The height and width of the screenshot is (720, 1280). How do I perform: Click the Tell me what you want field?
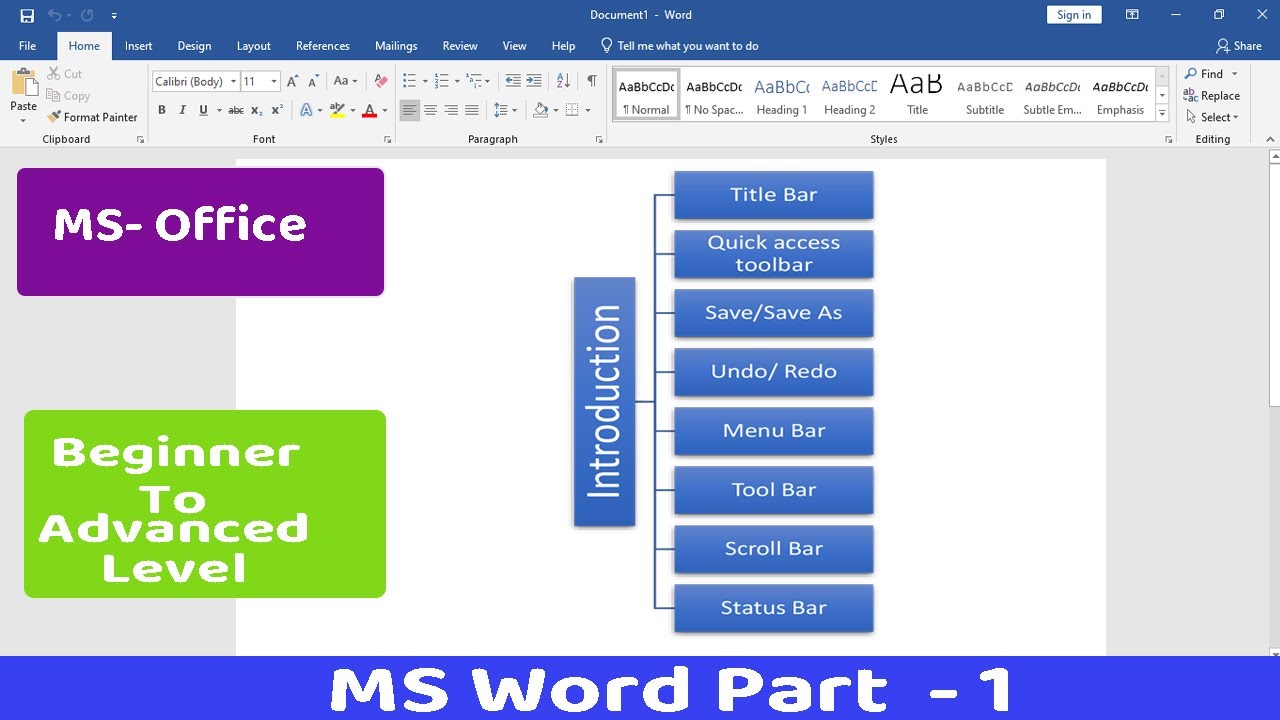coord(680,46)
